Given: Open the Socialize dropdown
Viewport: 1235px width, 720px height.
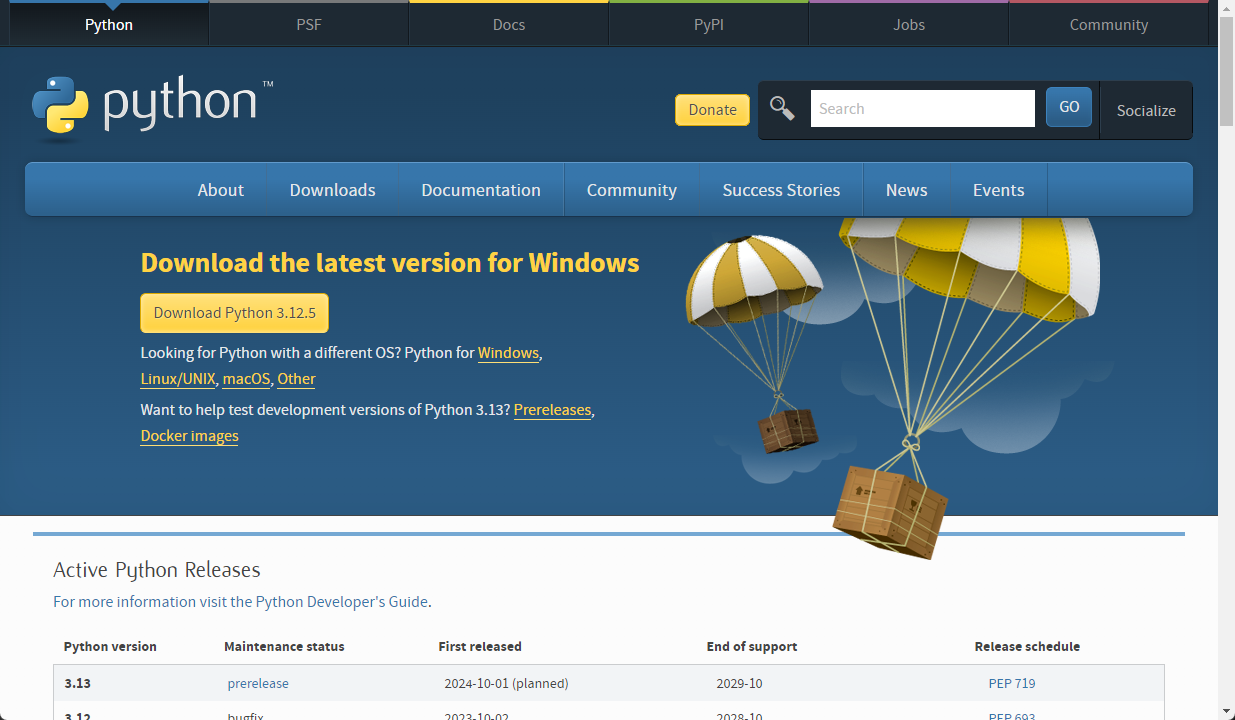Looking at the screenshot, I should 1145,111.
